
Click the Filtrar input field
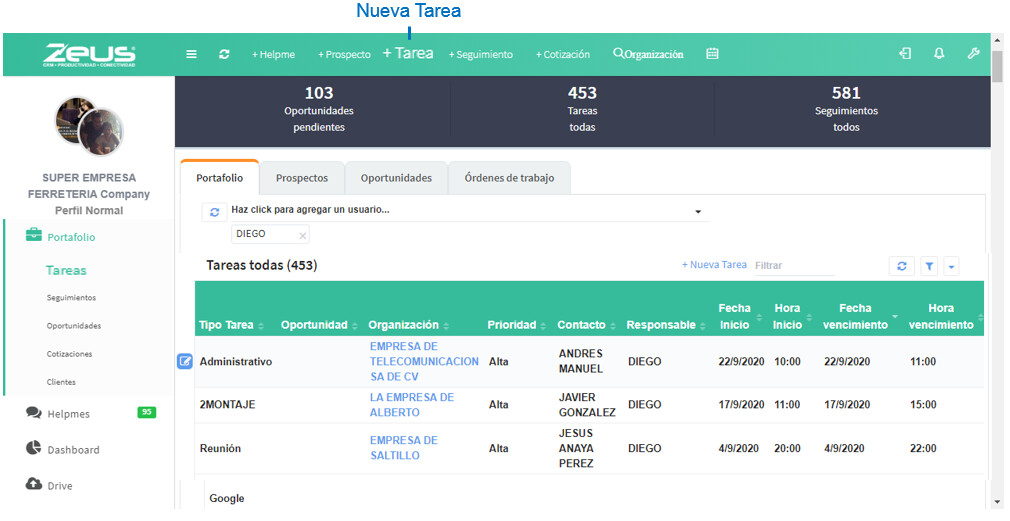pyautogui.click(x=793, y=266)
